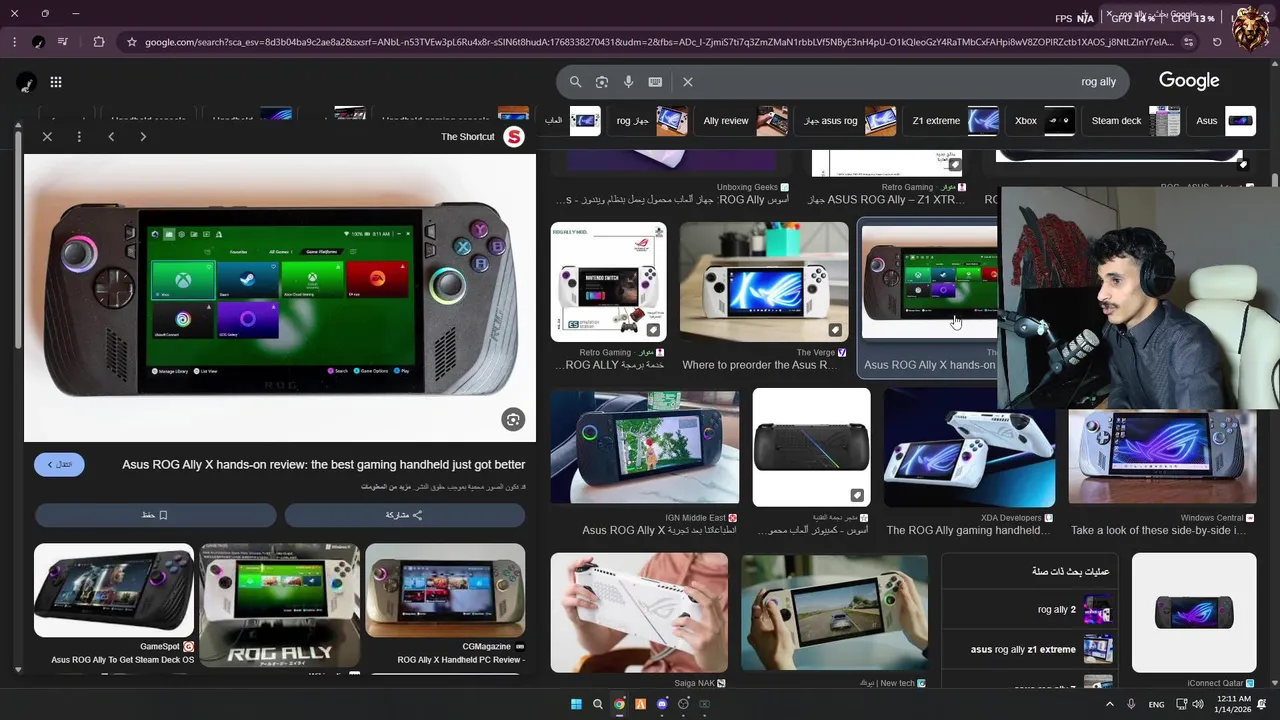The width and height of the screenshot is (1280, 720).
Task: Open the notifications bell in the taskbar
Action: tap(1264, 704)
